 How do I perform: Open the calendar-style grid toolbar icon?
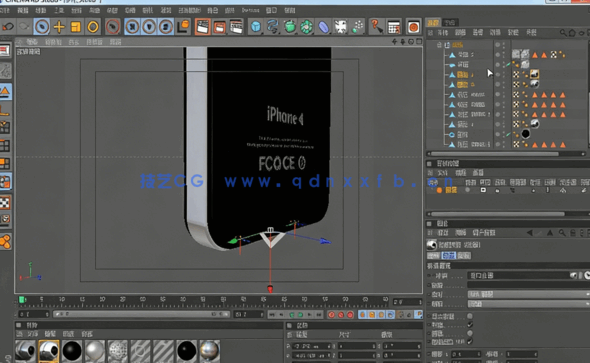pyautogui.click(x=394, y=27)
